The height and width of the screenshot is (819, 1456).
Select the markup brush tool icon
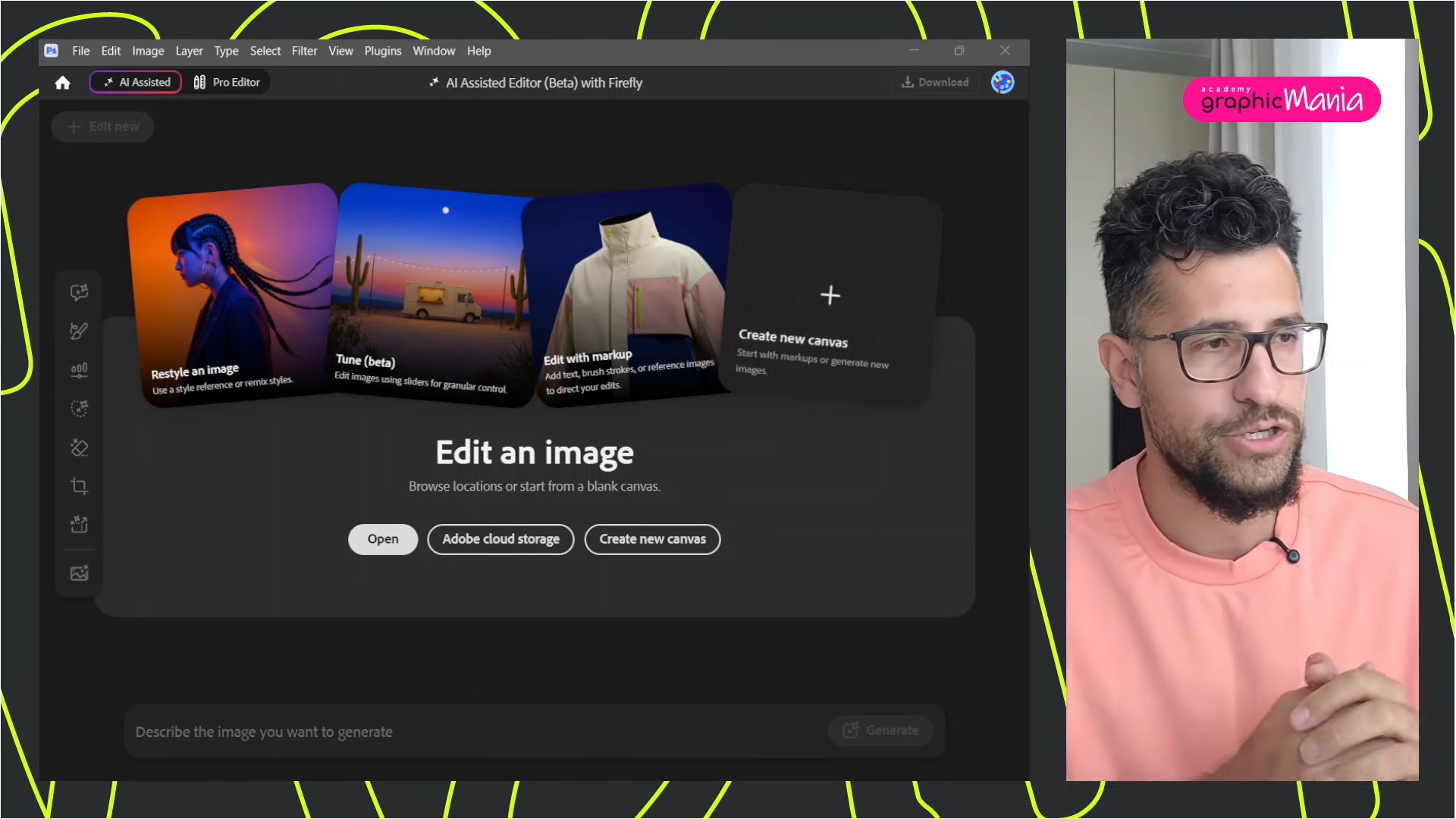coord(79,331)
